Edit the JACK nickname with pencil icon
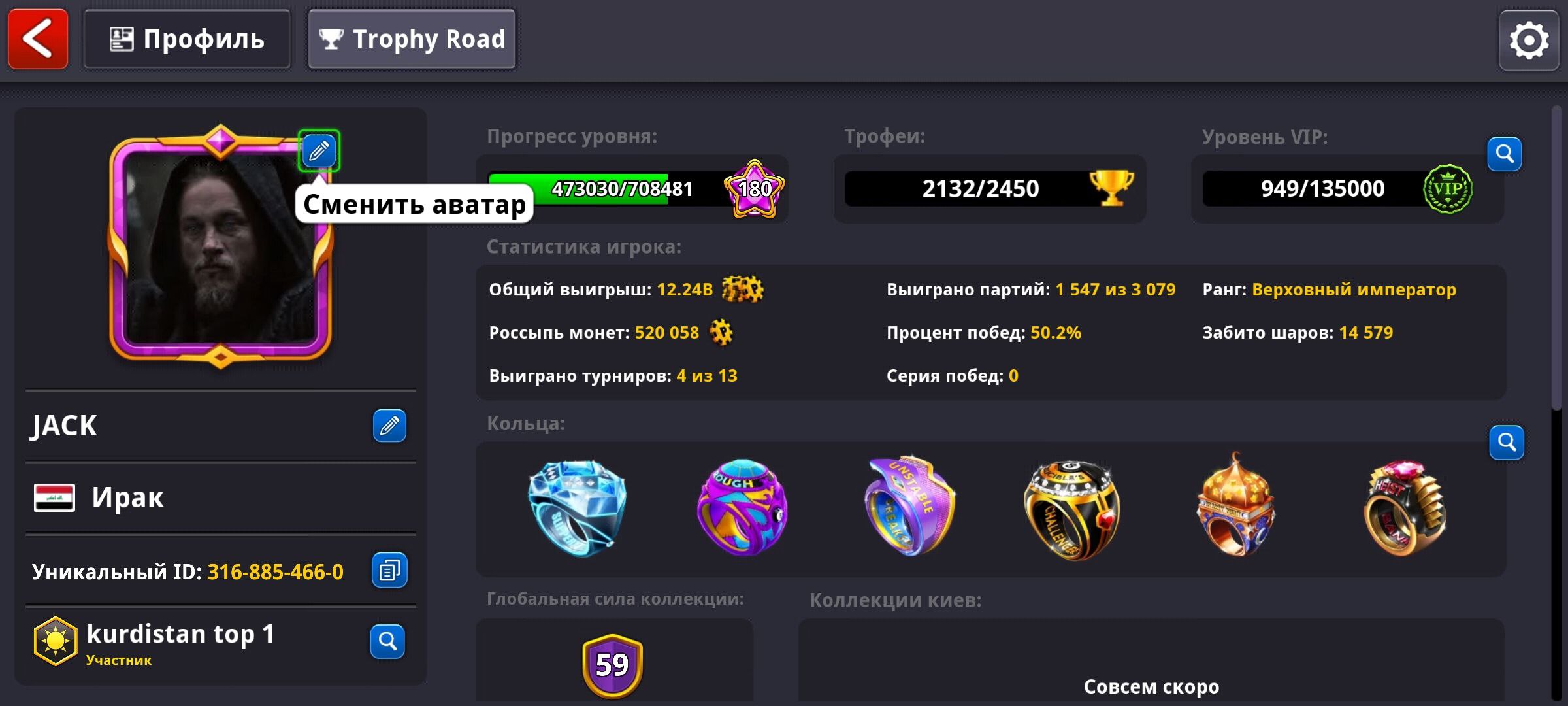1568x706 pixels. point(389,426)
